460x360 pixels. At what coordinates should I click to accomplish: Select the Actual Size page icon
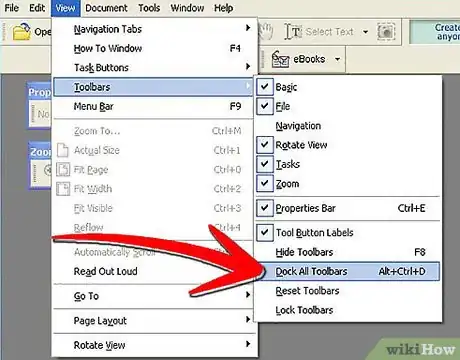point(63,150)
